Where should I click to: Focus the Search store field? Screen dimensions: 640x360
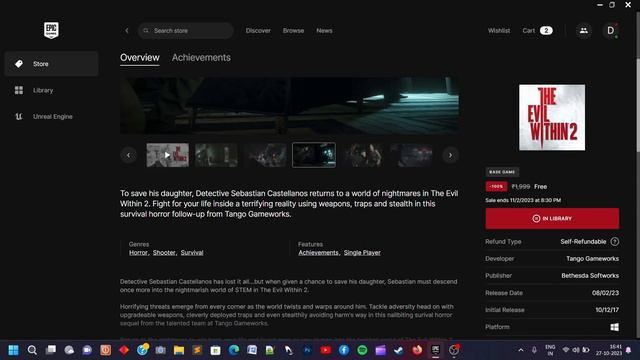click(x=186, y=31)
